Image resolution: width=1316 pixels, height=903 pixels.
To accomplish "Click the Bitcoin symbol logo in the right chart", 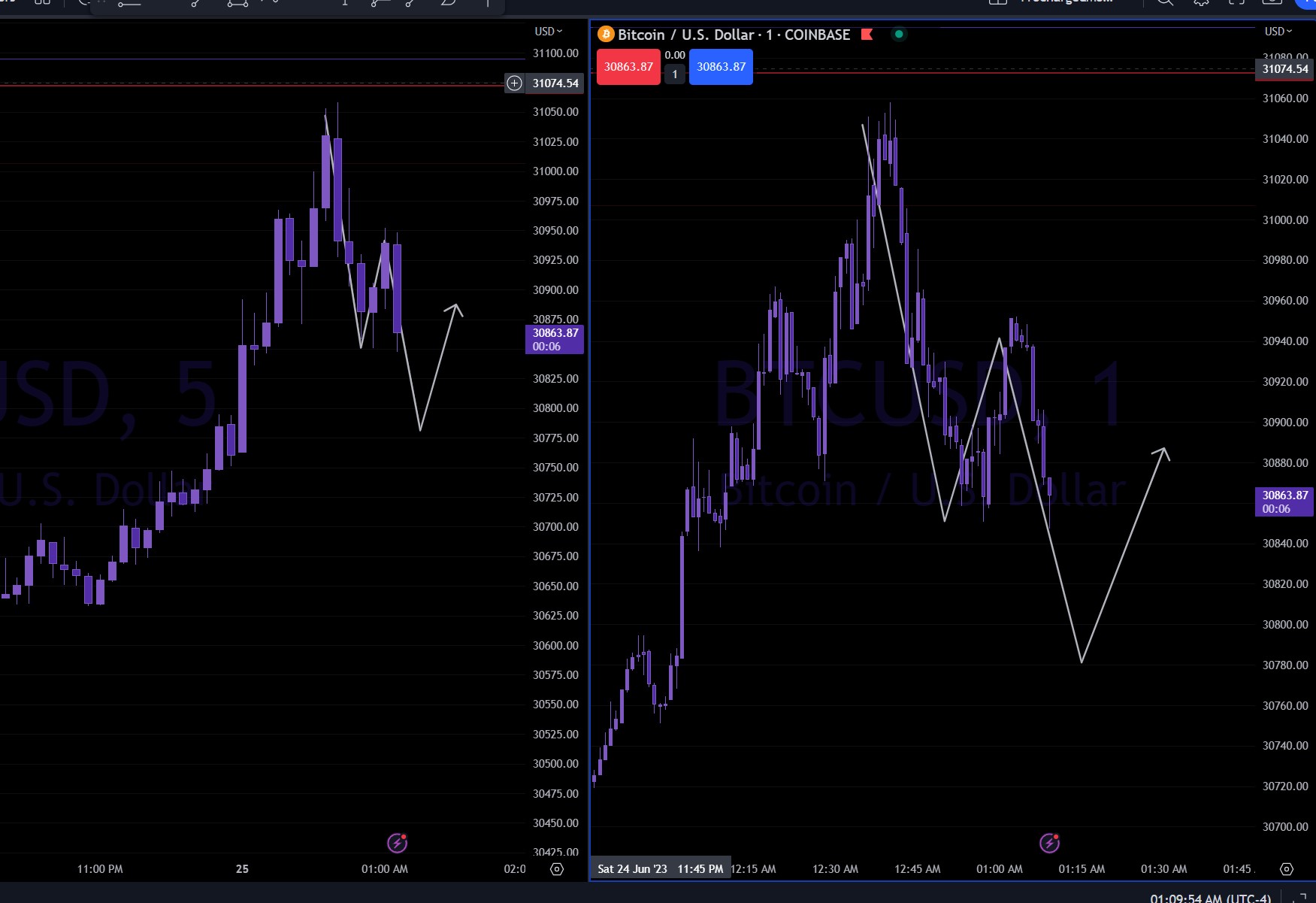I will [606, 35].
